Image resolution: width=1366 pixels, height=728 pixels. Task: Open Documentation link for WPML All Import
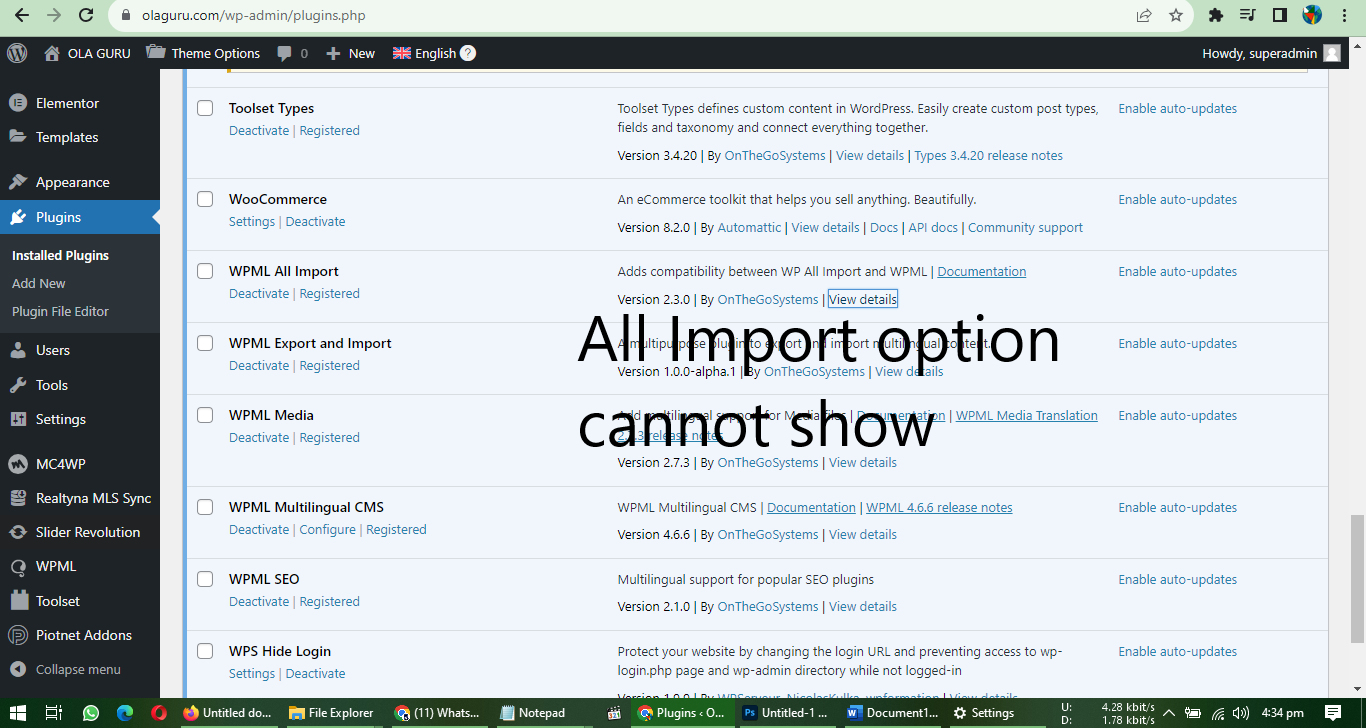click(x=982, y=271)
